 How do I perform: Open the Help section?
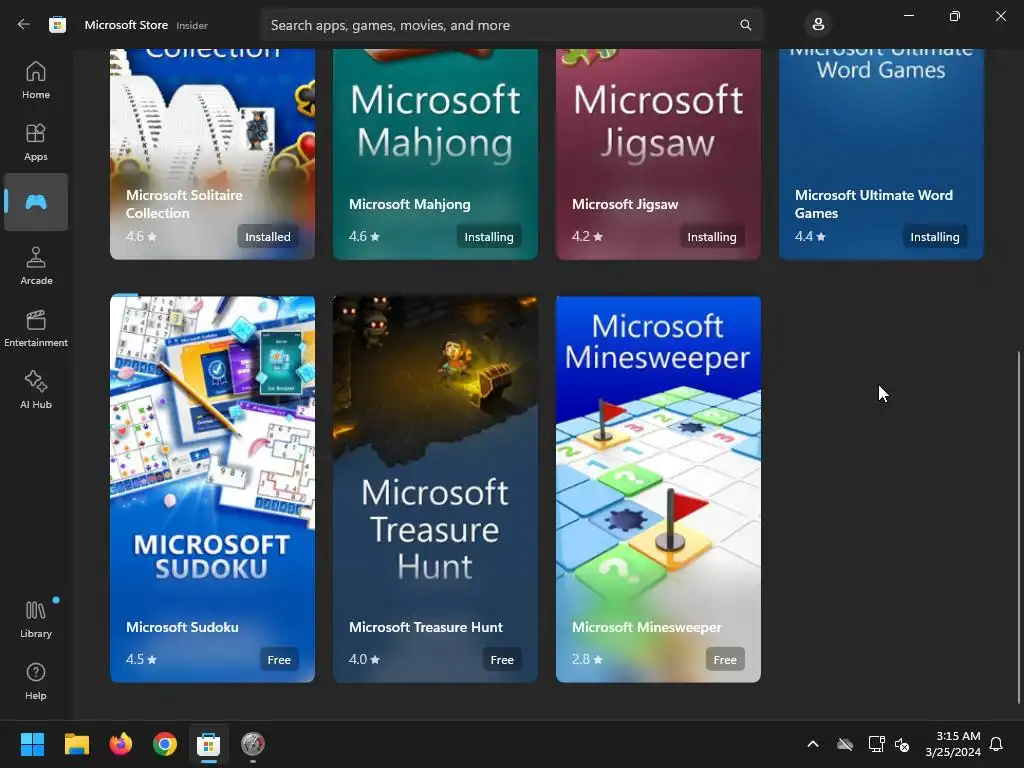click(x=36, y=681)
